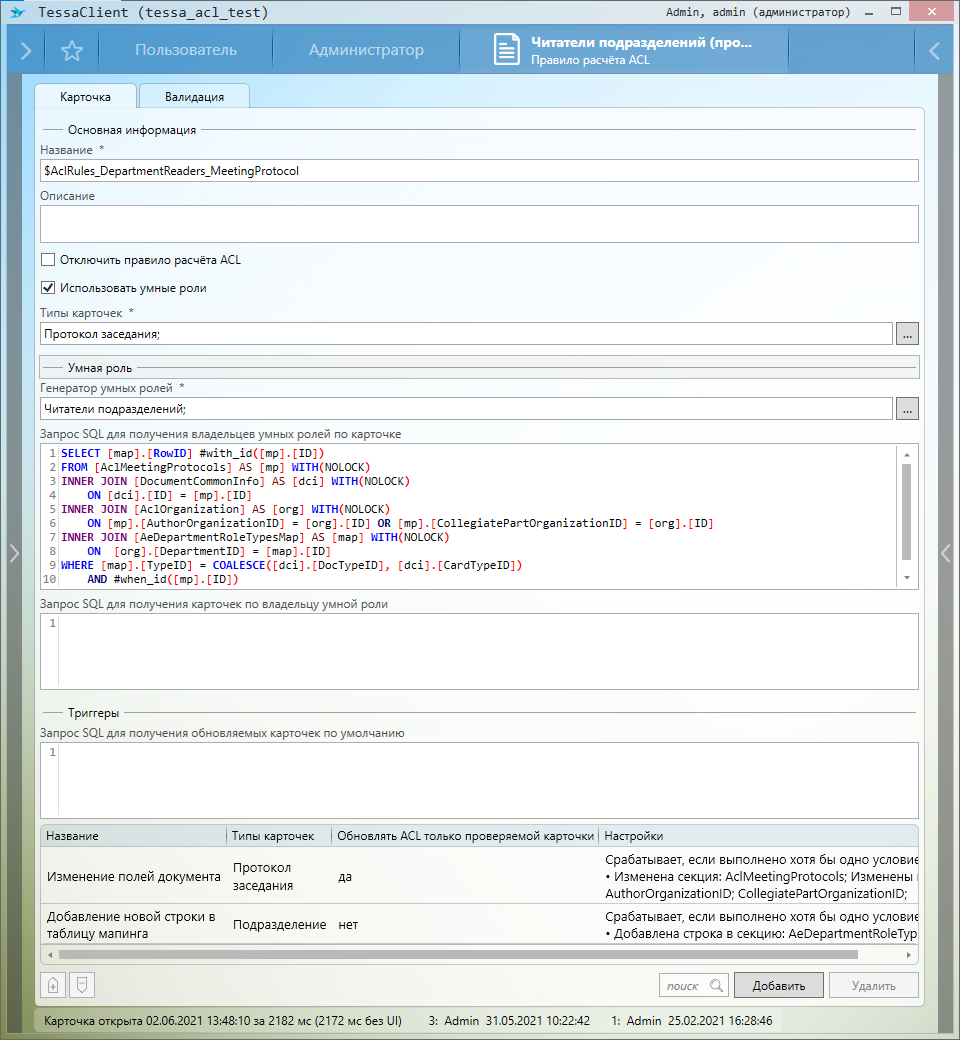Image resolution: width=960 pixels, height=1040 pixels.
Task: Click the document icon on ACL rule tab
Action: (507, 51)
